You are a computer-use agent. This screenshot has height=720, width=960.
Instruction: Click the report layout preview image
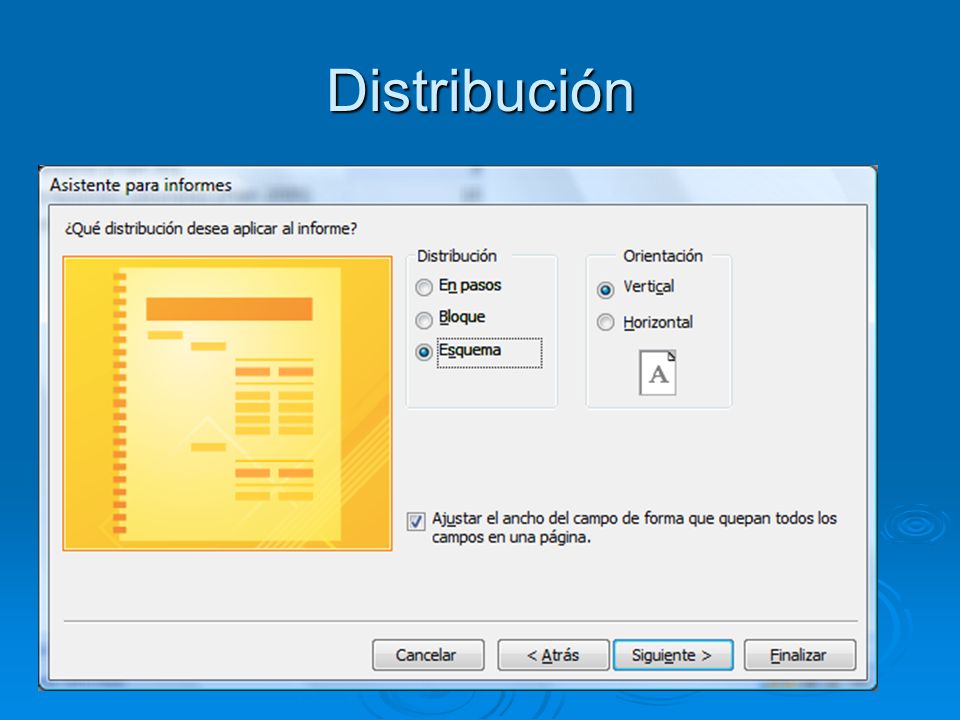(x=227, y=403)
